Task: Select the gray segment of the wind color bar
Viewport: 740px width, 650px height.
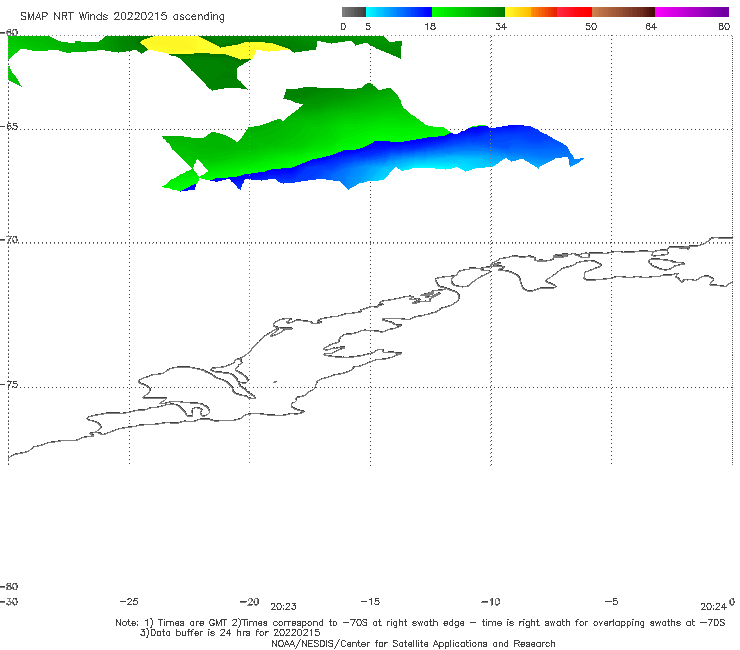Action: 354,12
